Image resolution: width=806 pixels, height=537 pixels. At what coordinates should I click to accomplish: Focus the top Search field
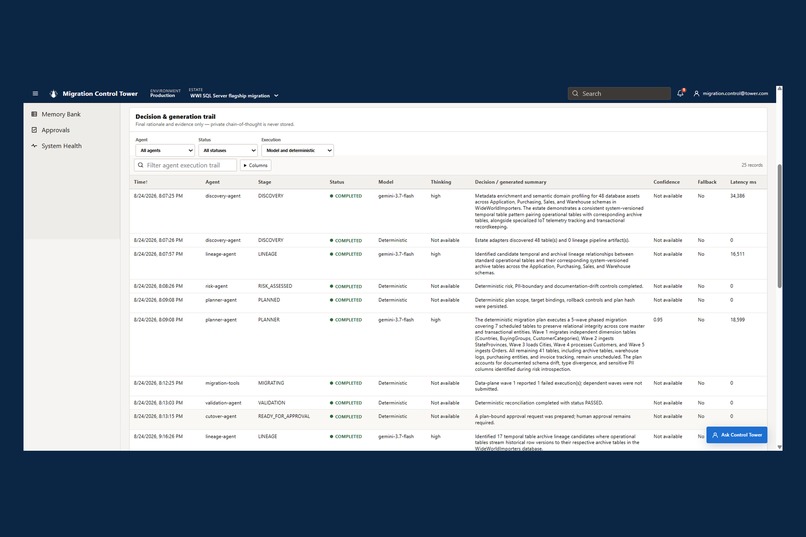(x=619, y=94)
